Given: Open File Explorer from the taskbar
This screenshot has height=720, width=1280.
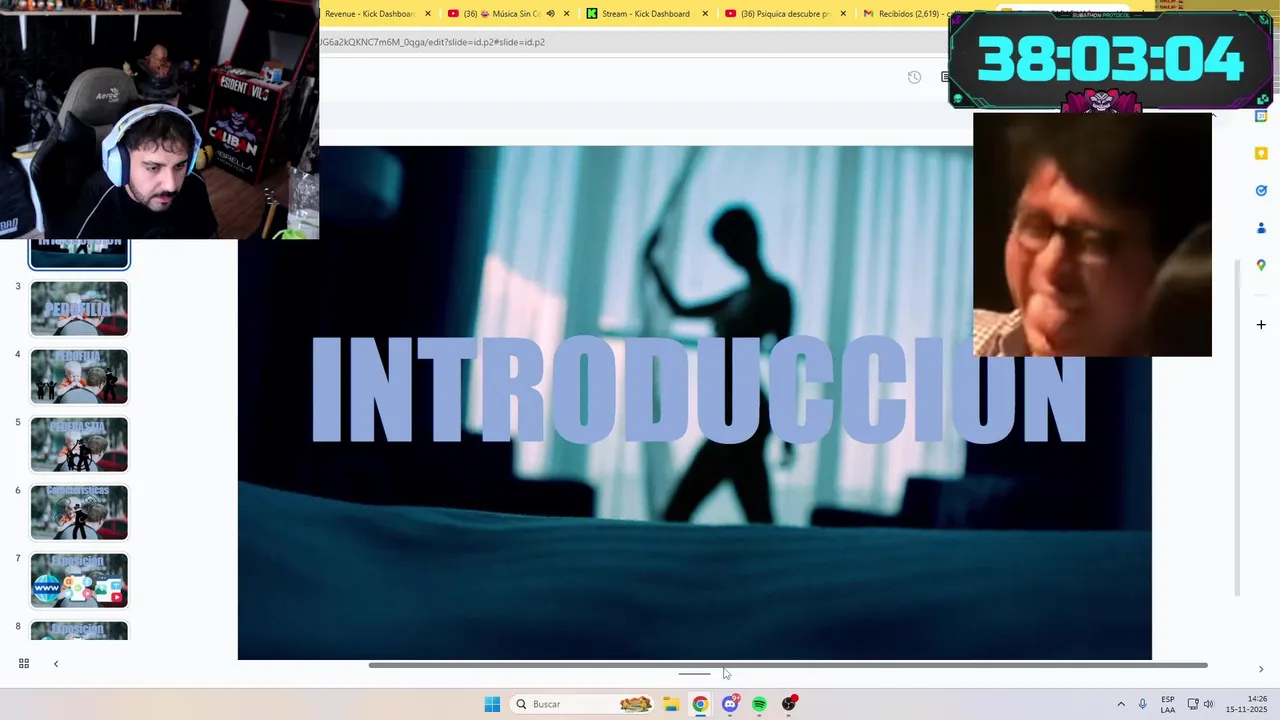Looking at the screenshot, I should pos(671,704).
